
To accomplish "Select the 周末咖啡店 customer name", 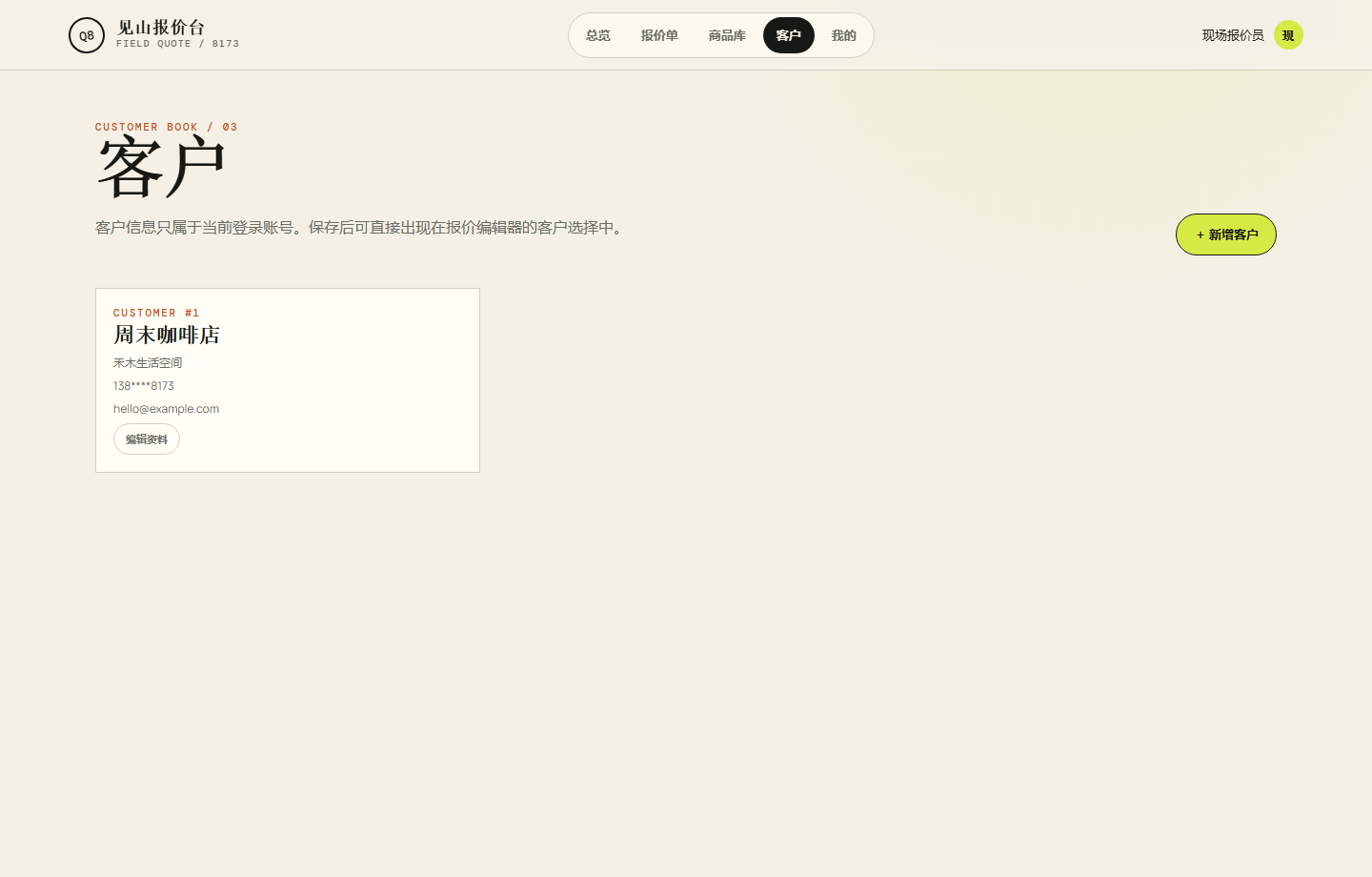I will click(x=167, y=335).
